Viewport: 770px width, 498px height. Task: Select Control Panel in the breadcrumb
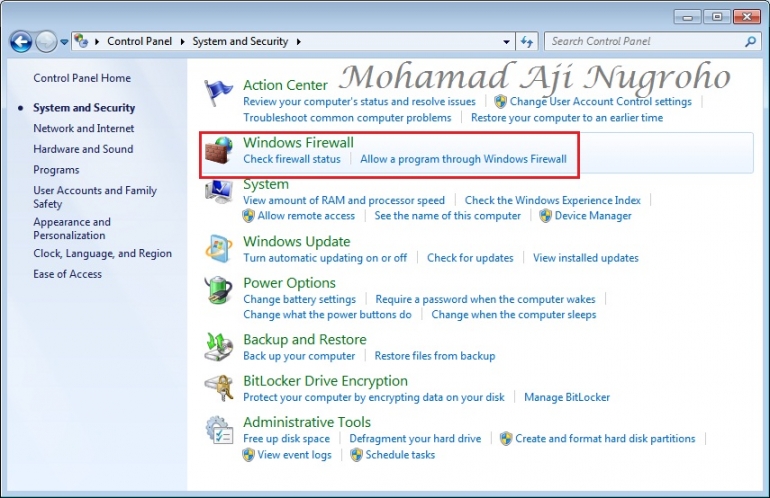139,41
